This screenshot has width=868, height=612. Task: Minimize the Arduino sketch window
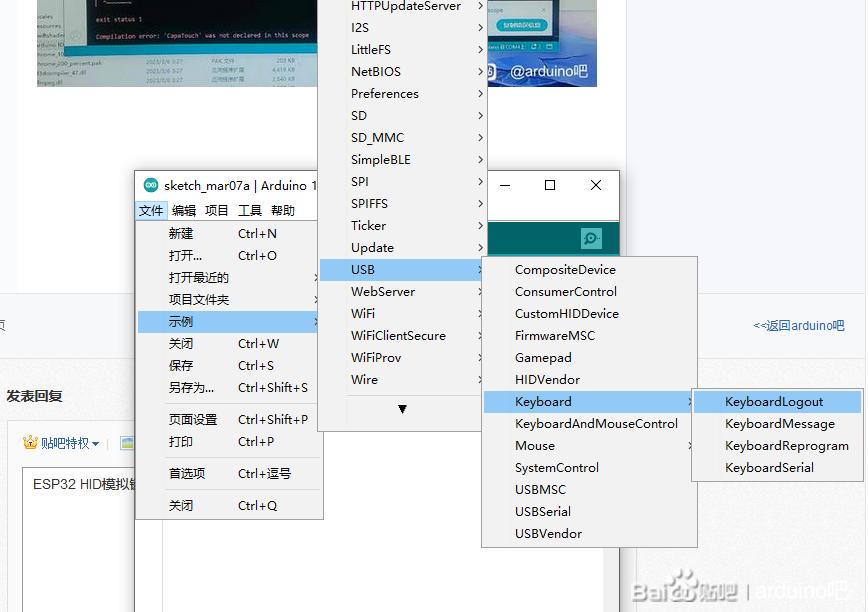point(505,185)
